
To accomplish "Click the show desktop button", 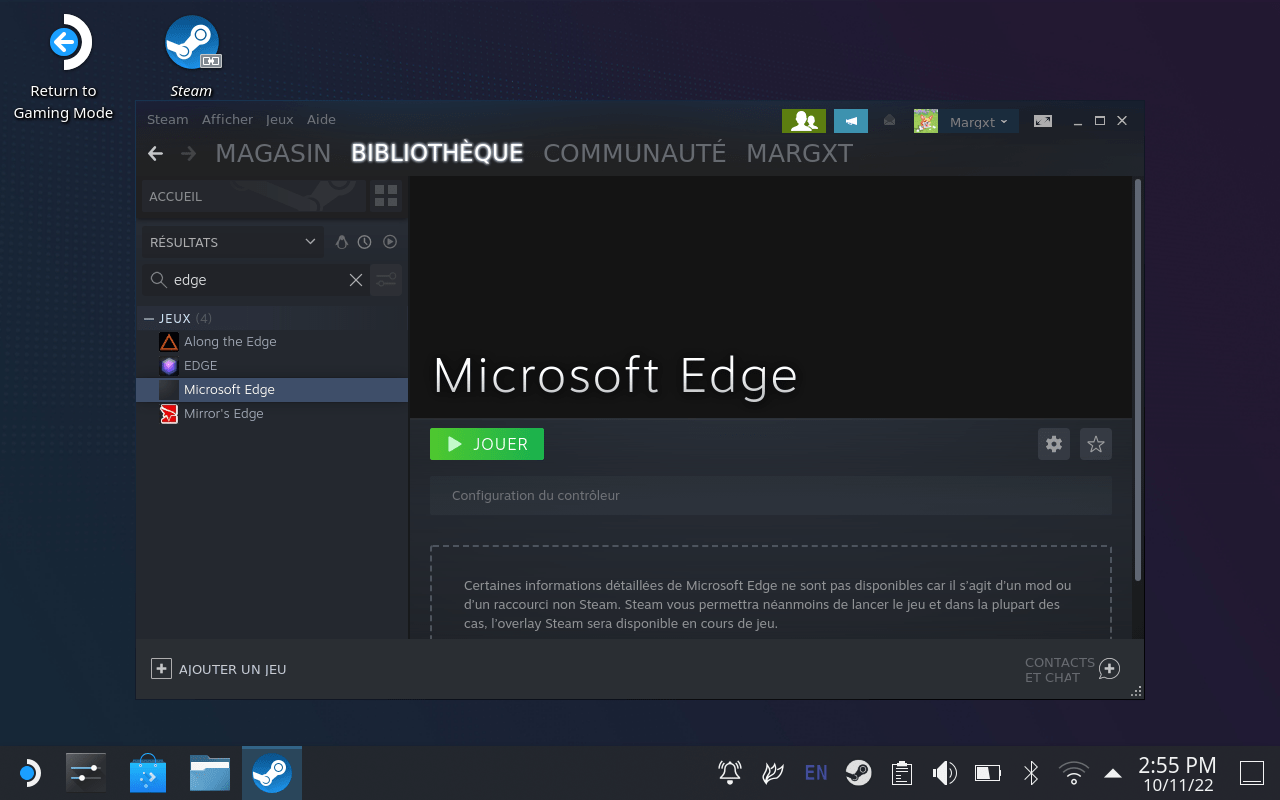I will tap(1252, 773).
